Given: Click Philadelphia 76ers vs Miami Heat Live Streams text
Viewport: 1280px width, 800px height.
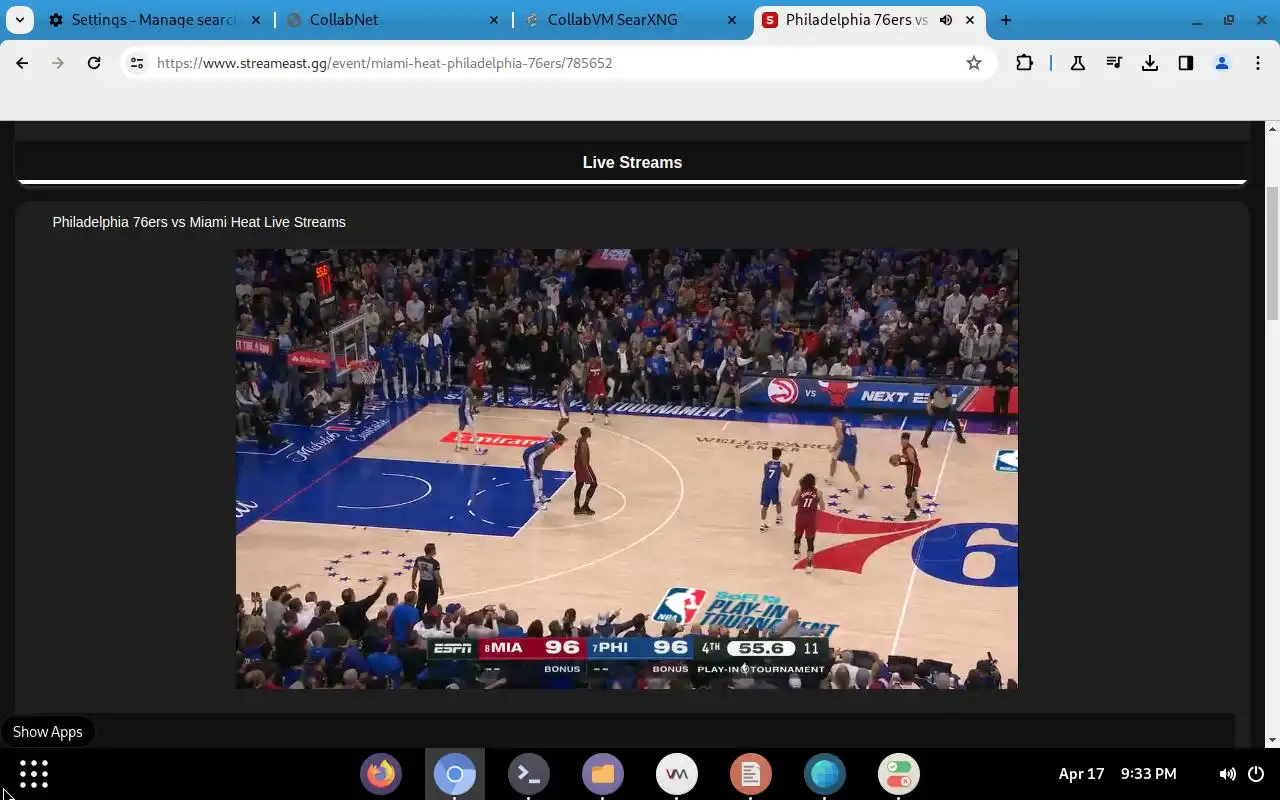Looking at the screenshot, I should (199, 222).
